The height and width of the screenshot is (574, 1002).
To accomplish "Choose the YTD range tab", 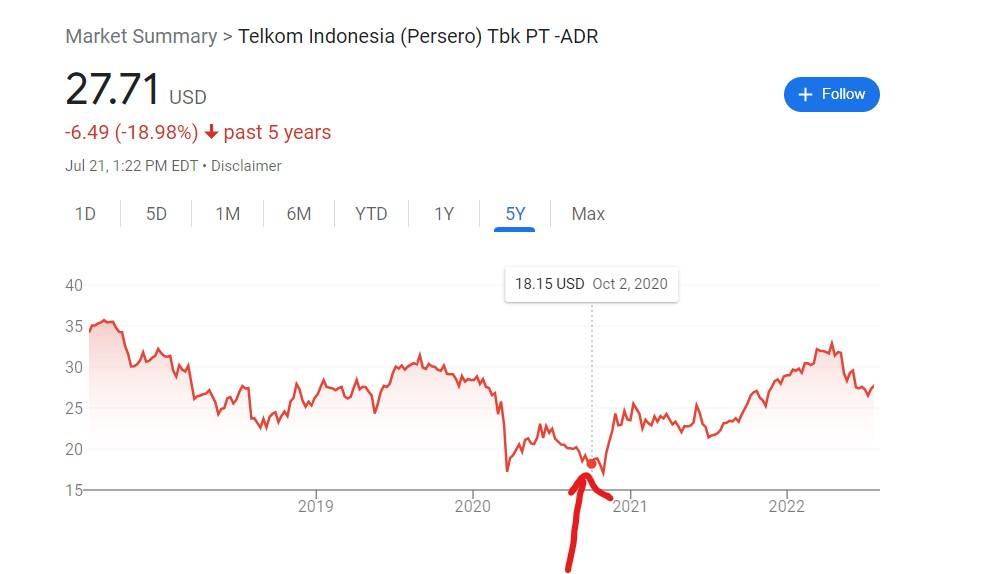I will coord(371,214).
